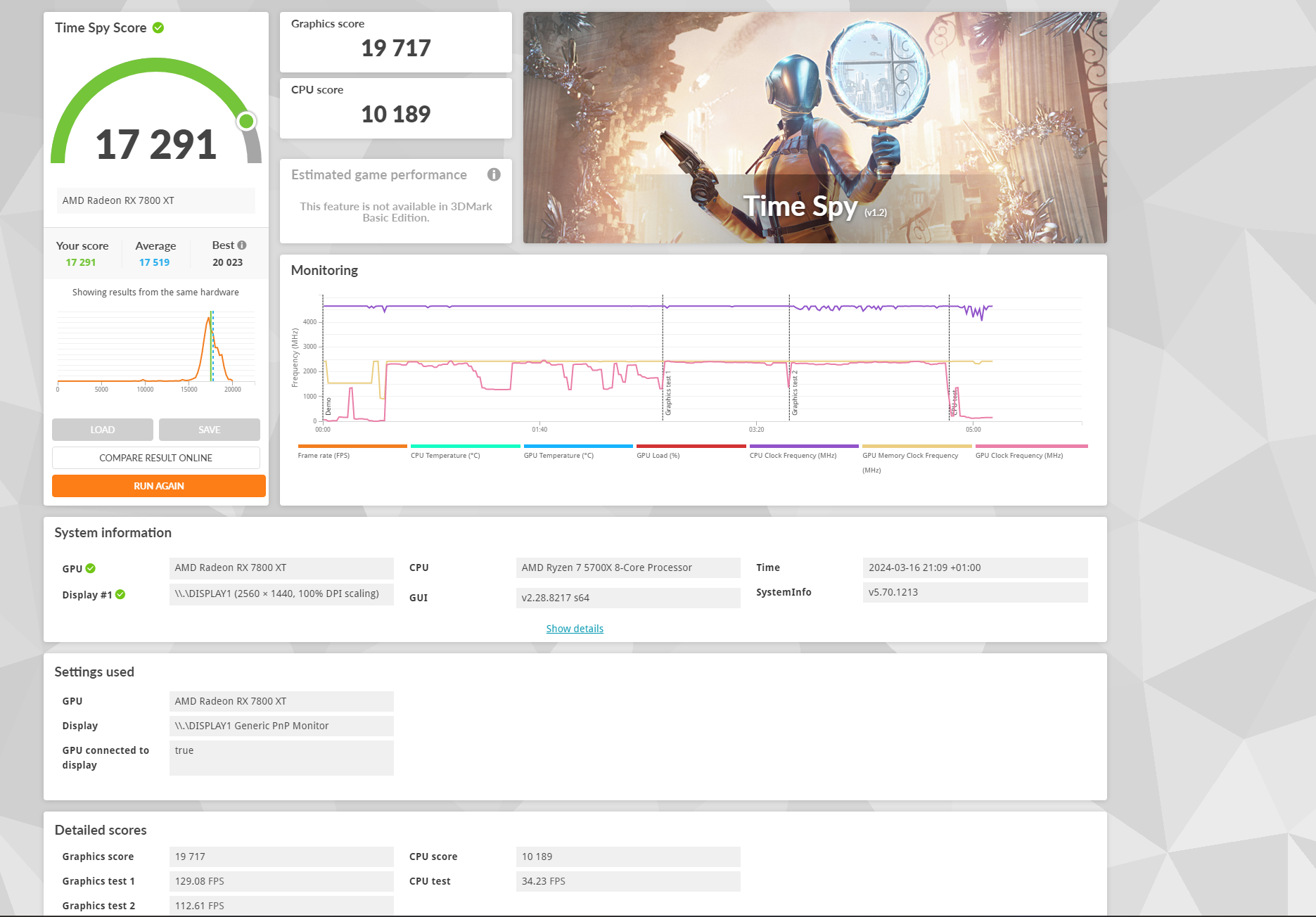Start the benchmark with RUN AGAIN
The width and height of the screenshot is (1316, 917).
coord(159,486)
